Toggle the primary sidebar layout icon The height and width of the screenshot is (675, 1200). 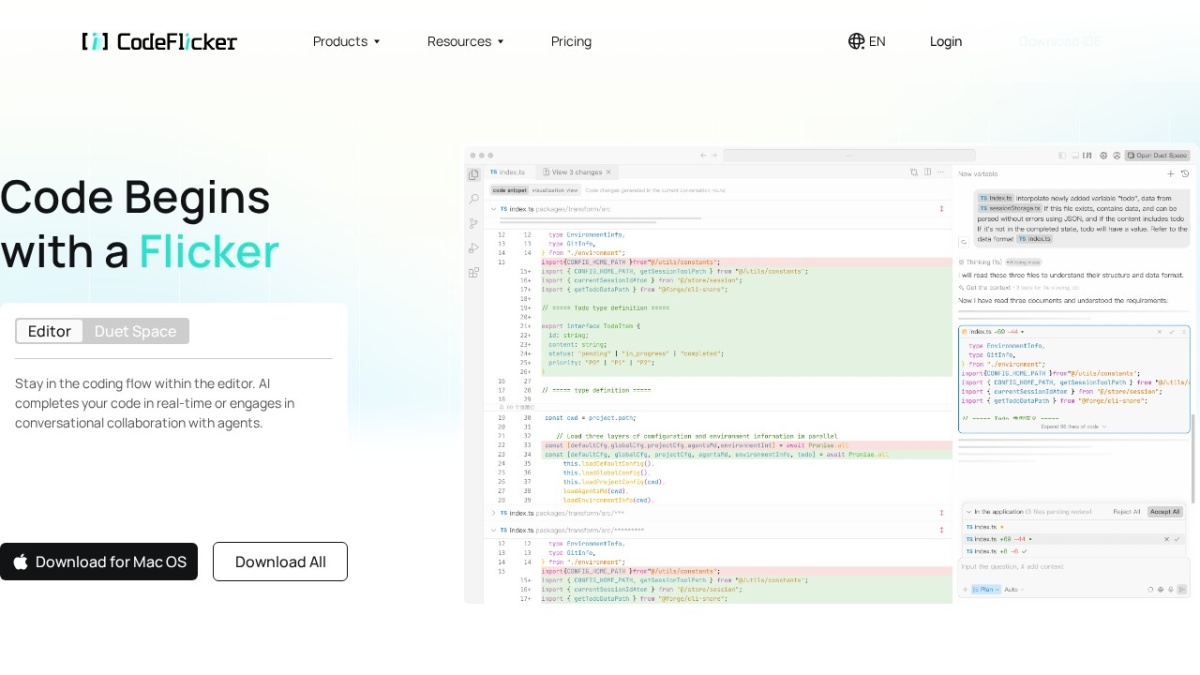pyautogui.click(x=1062, y=155)
